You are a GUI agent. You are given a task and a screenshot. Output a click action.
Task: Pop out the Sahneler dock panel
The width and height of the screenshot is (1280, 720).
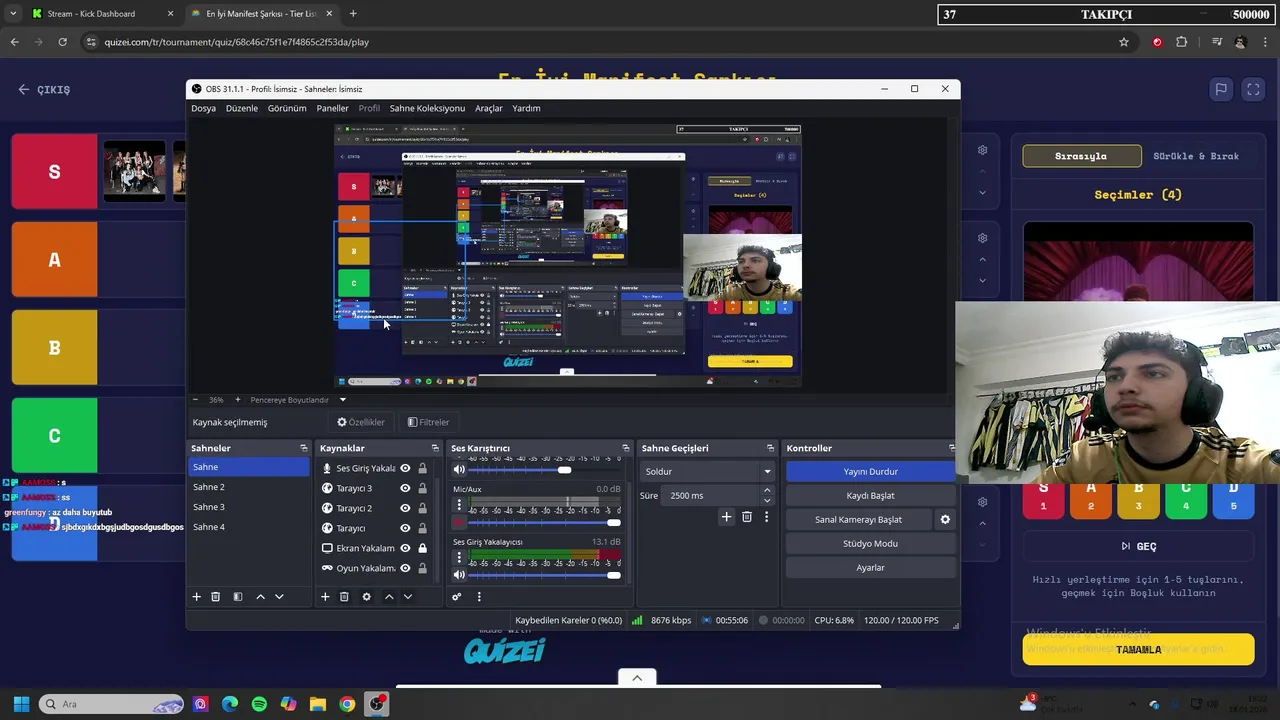(304, 448)
